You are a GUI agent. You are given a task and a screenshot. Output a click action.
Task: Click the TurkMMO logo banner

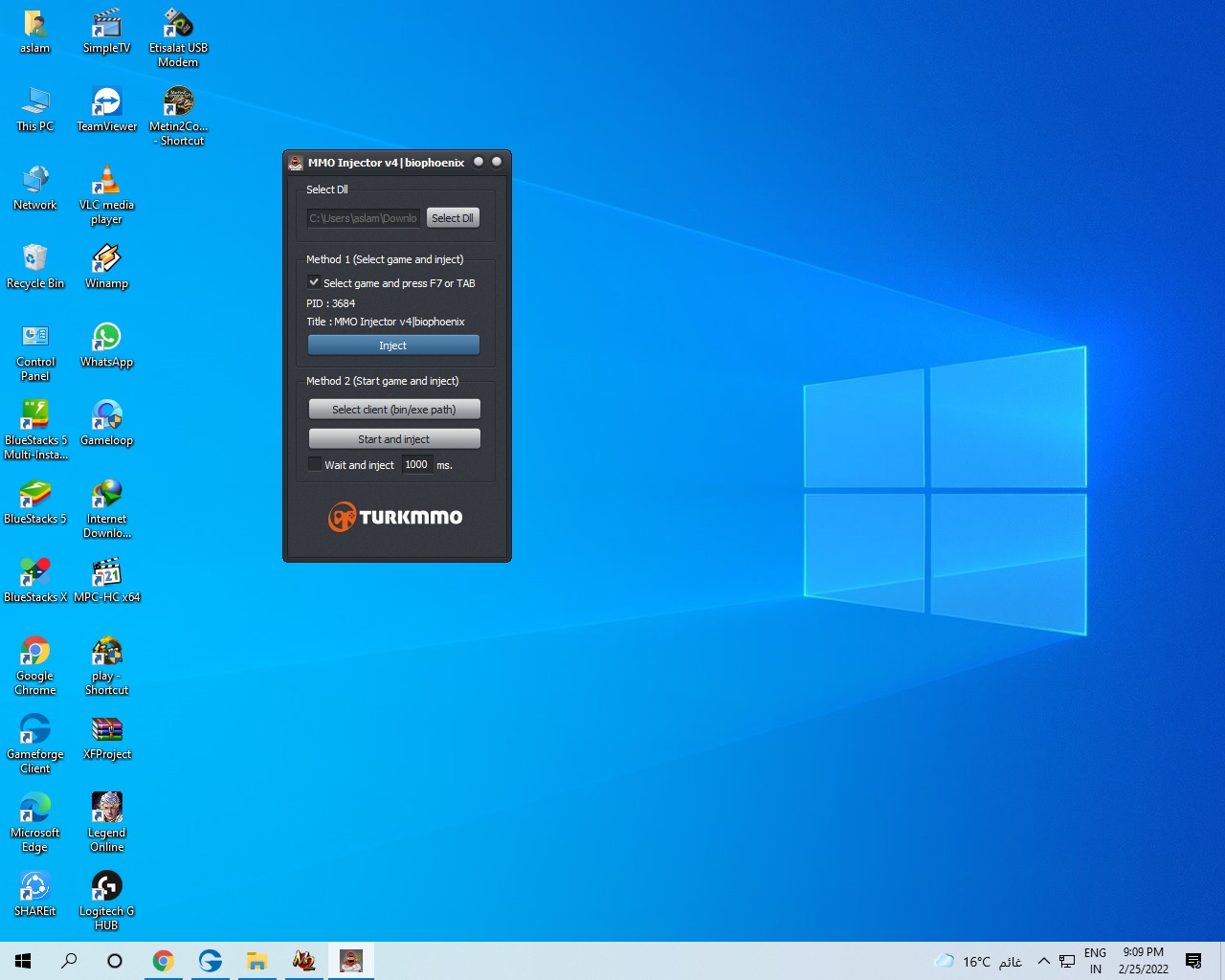pos(395,517)
